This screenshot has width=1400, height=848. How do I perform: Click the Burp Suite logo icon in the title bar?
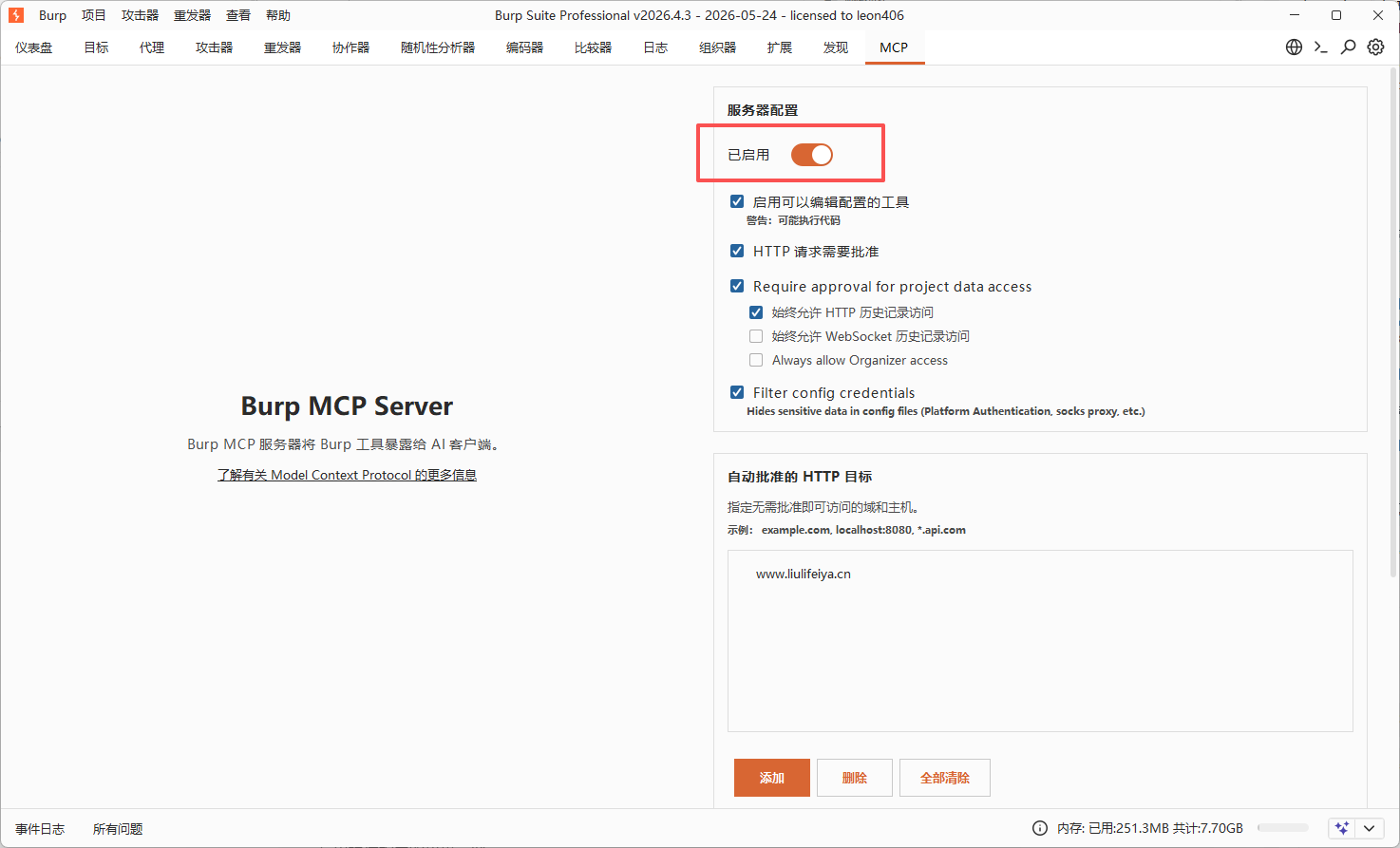click(16, 15)
